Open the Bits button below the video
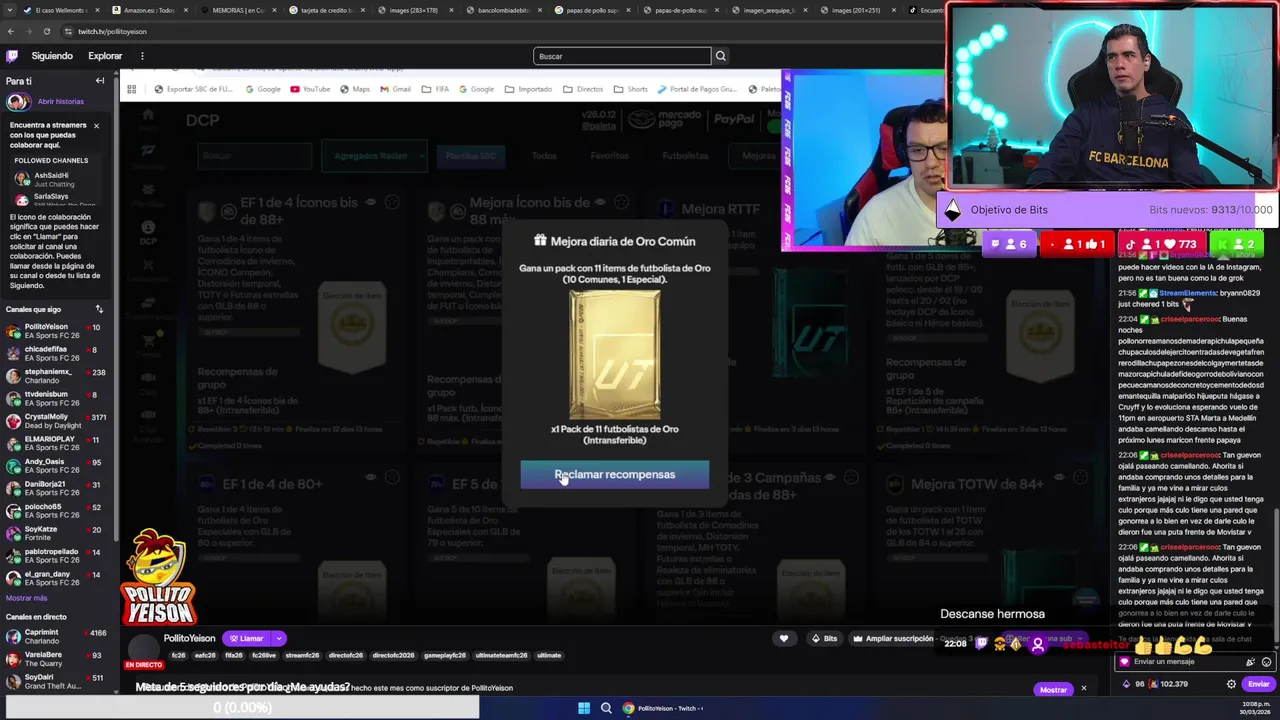1280x720 pixels. [x=824, y=638]
